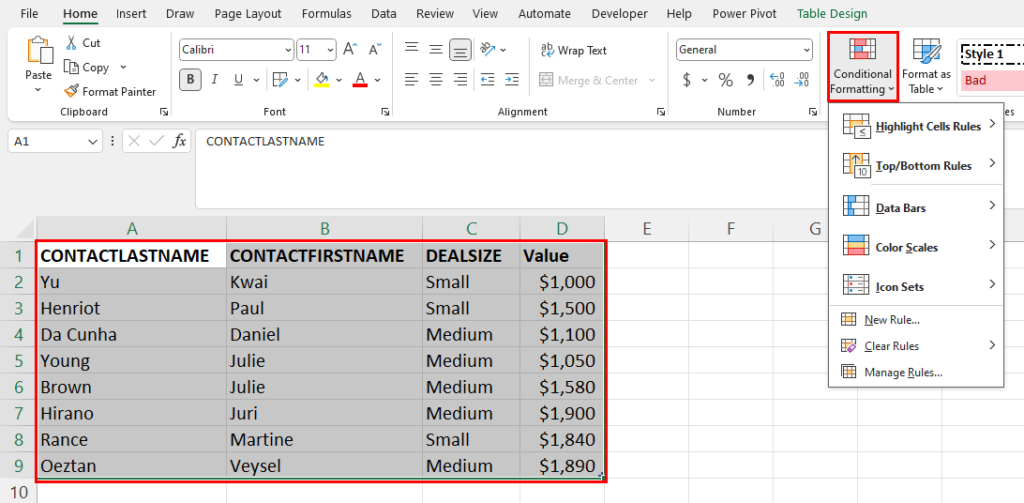Image resolution: width=1024 pixels, height=503 pixels.
Task: Open the fill color dropdown arrow
Action: click(338, 80)
